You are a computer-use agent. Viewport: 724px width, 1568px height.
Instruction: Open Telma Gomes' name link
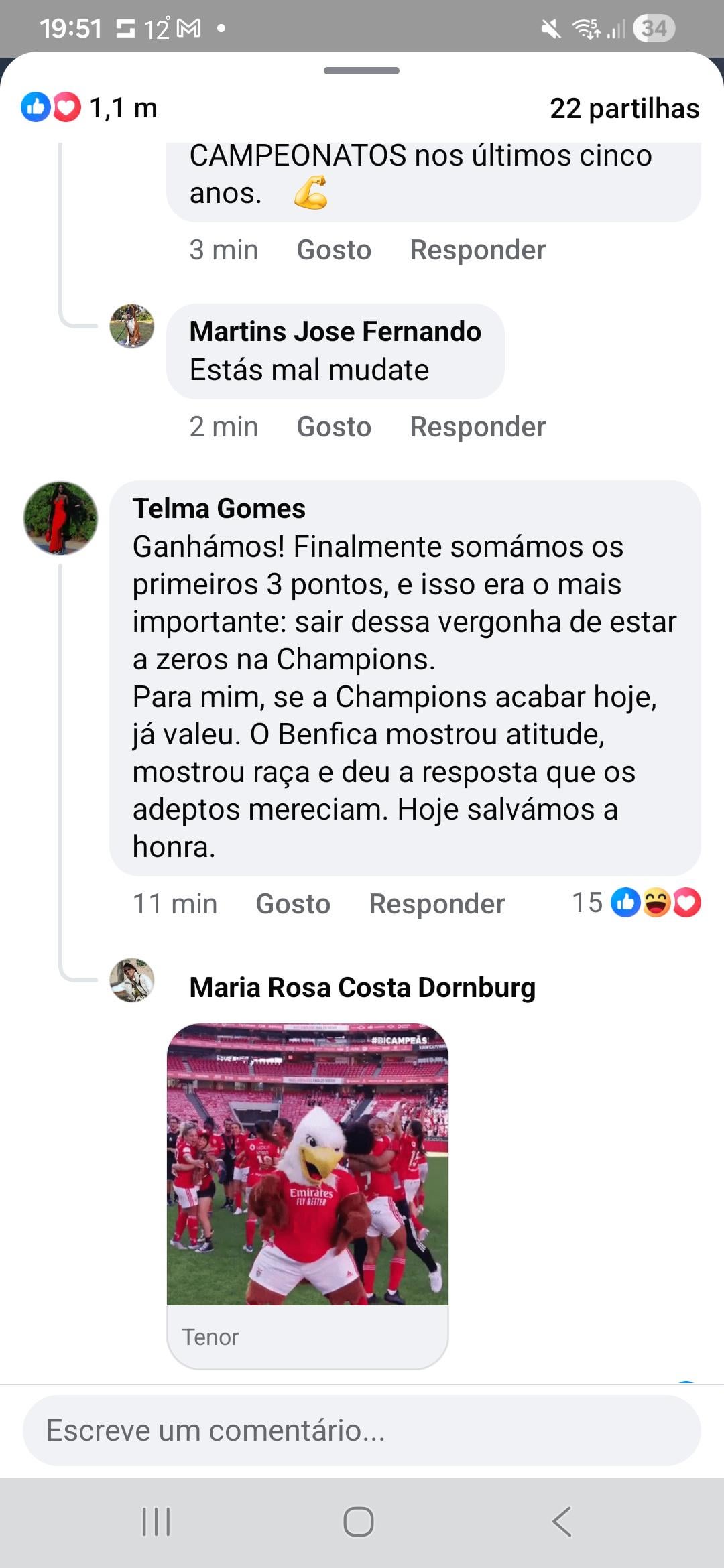(219, 509)
